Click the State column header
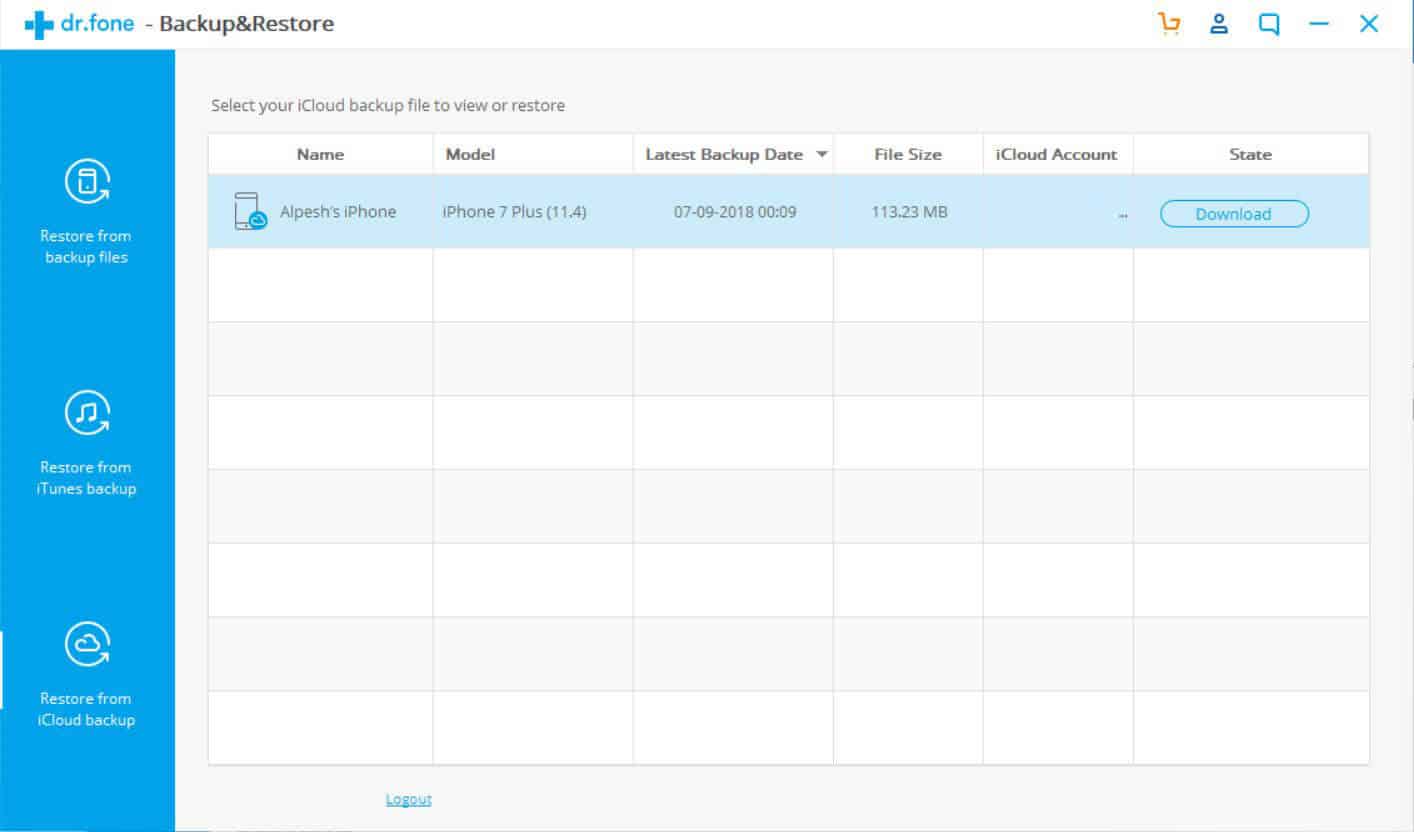 tap(1251, 154)
